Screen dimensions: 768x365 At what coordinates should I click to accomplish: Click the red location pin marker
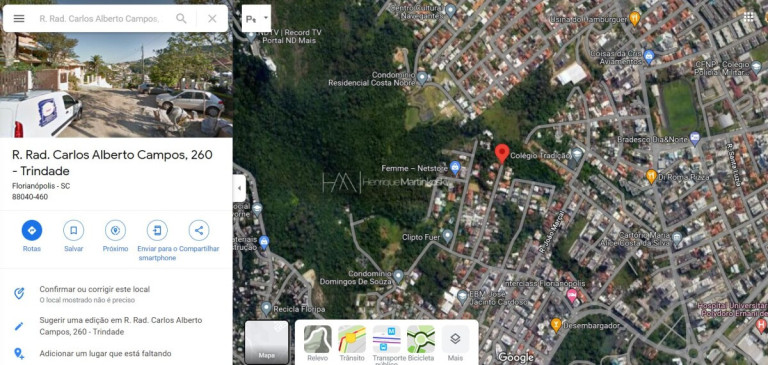502,153
